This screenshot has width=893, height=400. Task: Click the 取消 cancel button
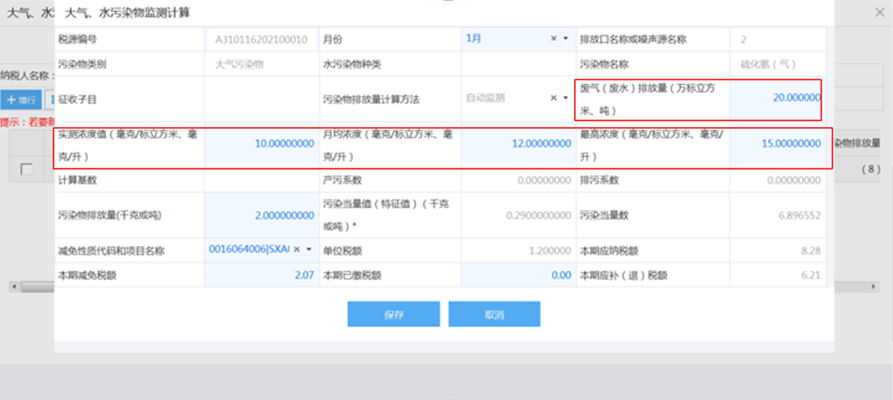click(x=494, y=314)
